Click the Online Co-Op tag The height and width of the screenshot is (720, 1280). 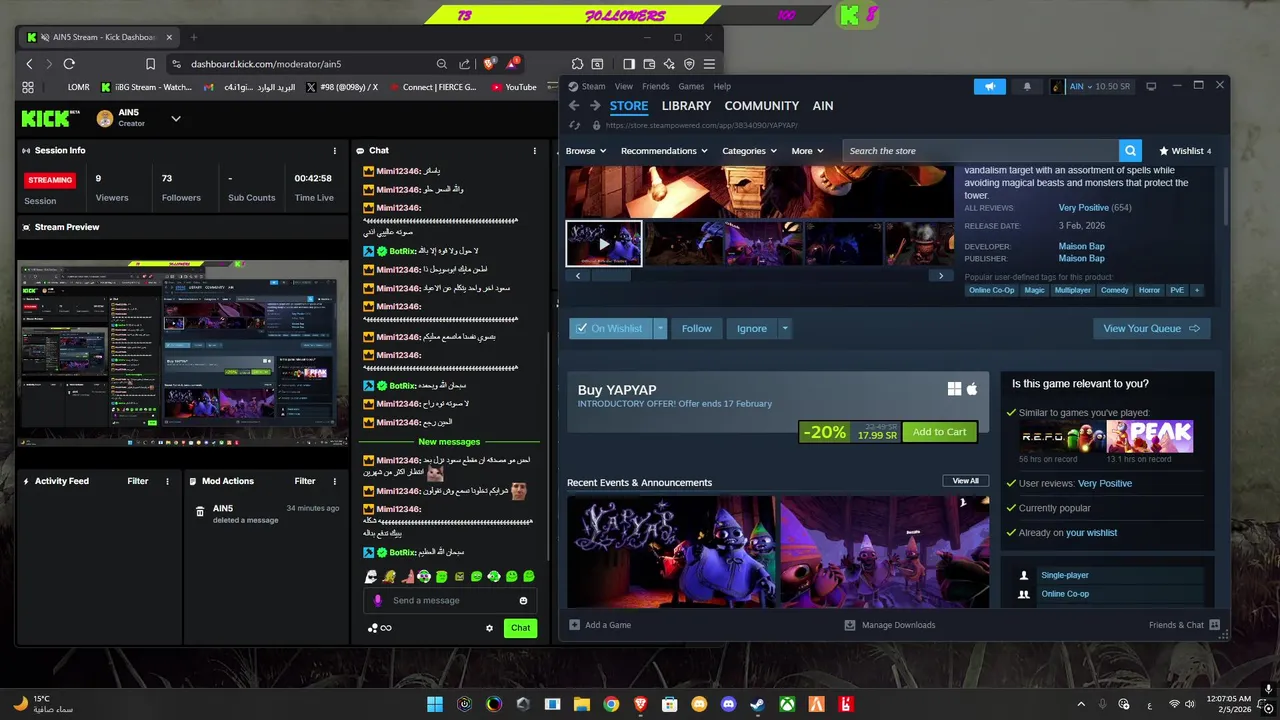(x=992, y=290)
